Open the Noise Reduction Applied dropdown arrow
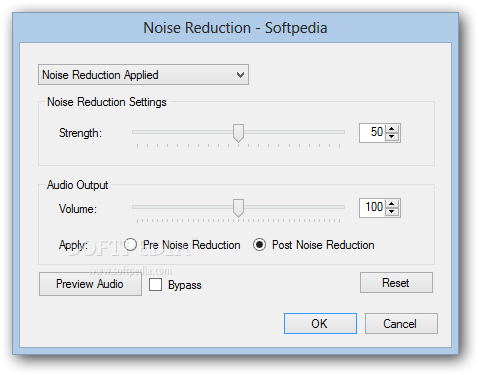 pyautogui.click(x=240, y=75)
